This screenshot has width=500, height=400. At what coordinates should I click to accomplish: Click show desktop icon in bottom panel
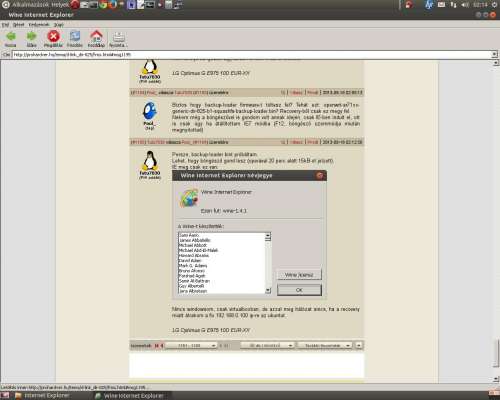pos(5,396)
